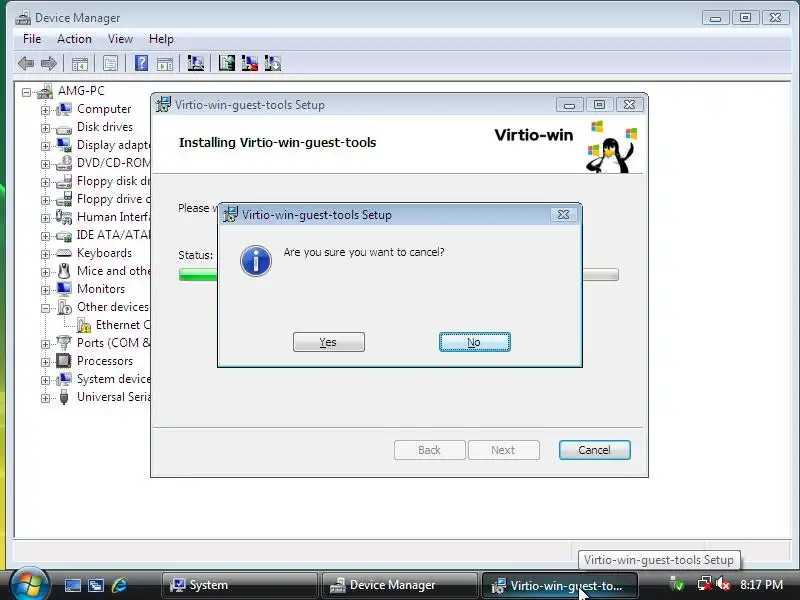This screenshot has width=800, height=600.
Task: Open the Windows Start orb
Action: pyautogui.click(x=29, y=584)
